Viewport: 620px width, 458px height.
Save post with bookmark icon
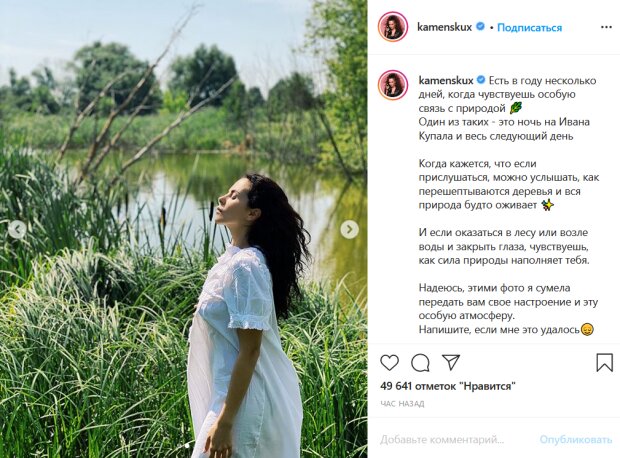tap(604, 362)
